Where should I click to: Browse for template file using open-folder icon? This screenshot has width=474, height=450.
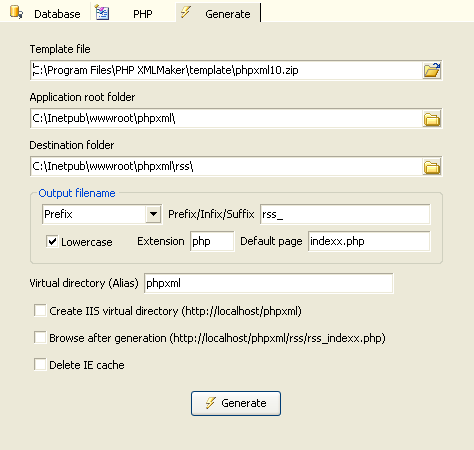(x=432, y=70)
